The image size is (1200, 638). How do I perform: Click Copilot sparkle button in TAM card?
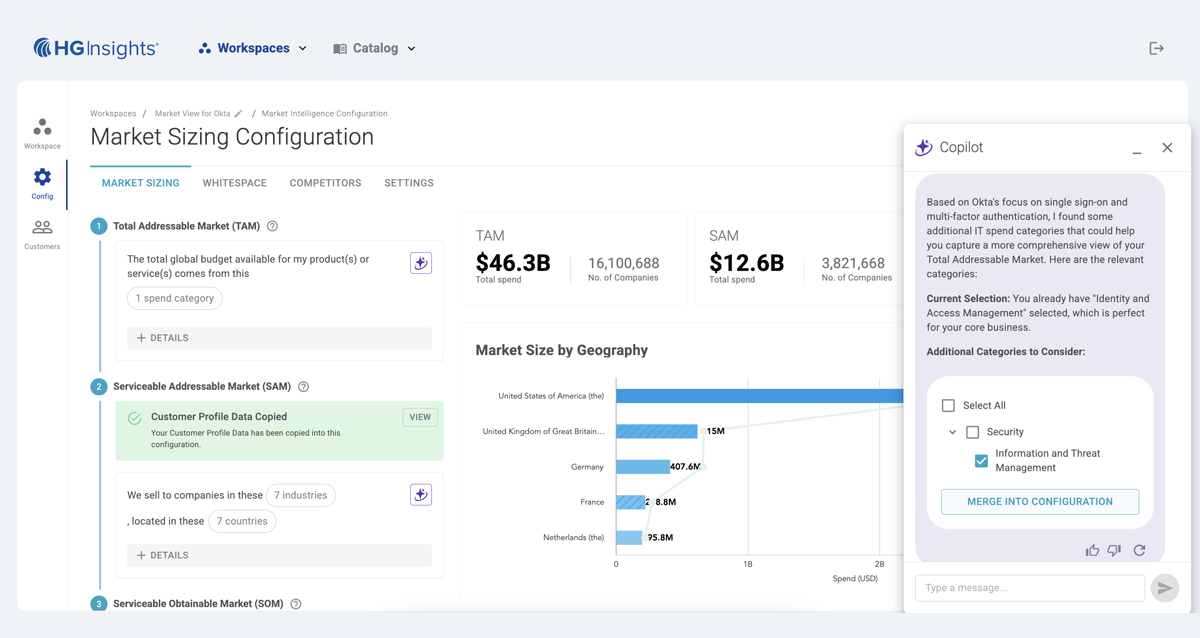(x=421, y=263)
